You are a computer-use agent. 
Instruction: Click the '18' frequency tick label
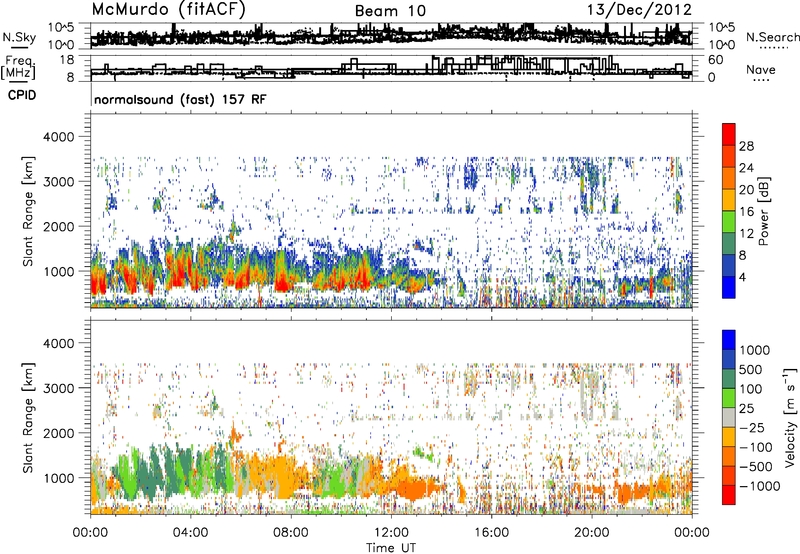point(66,60)
